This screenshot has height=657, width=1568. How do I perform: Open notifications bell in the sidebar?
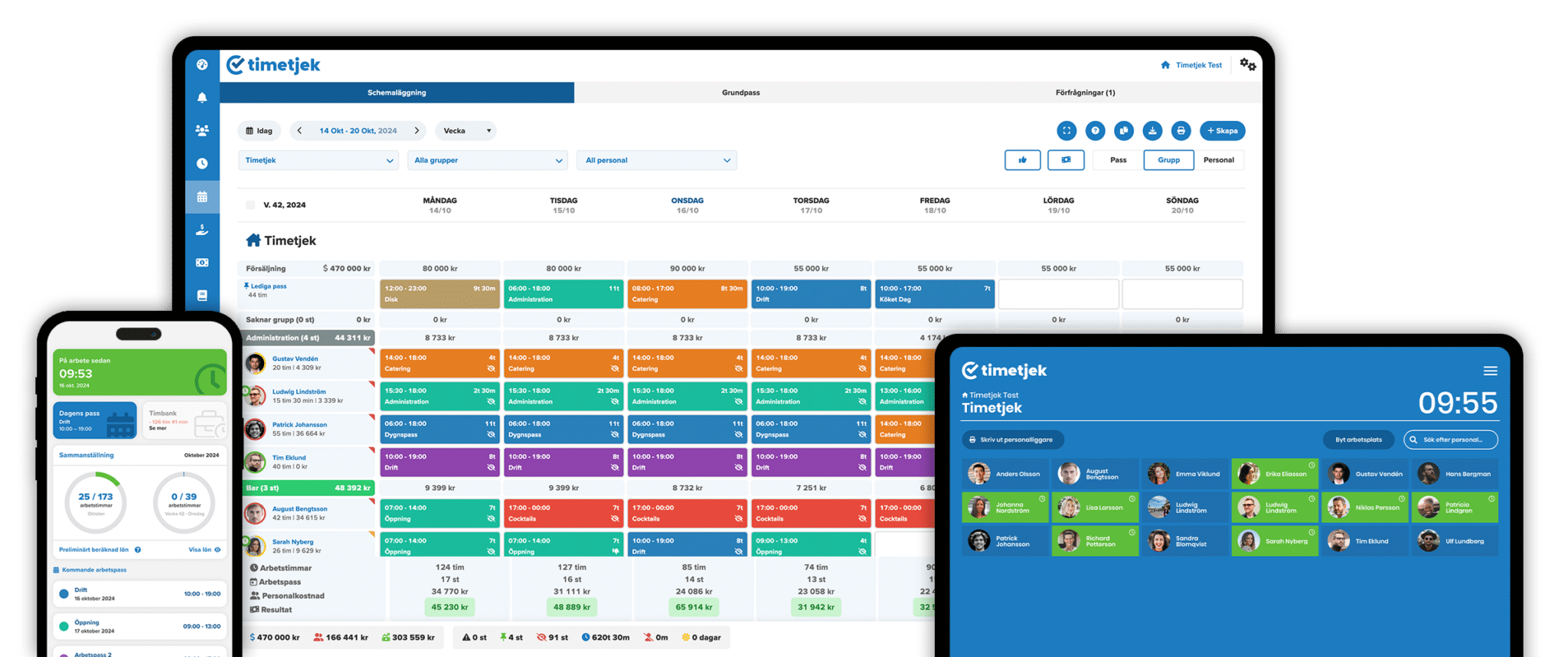tap(202, 98)
